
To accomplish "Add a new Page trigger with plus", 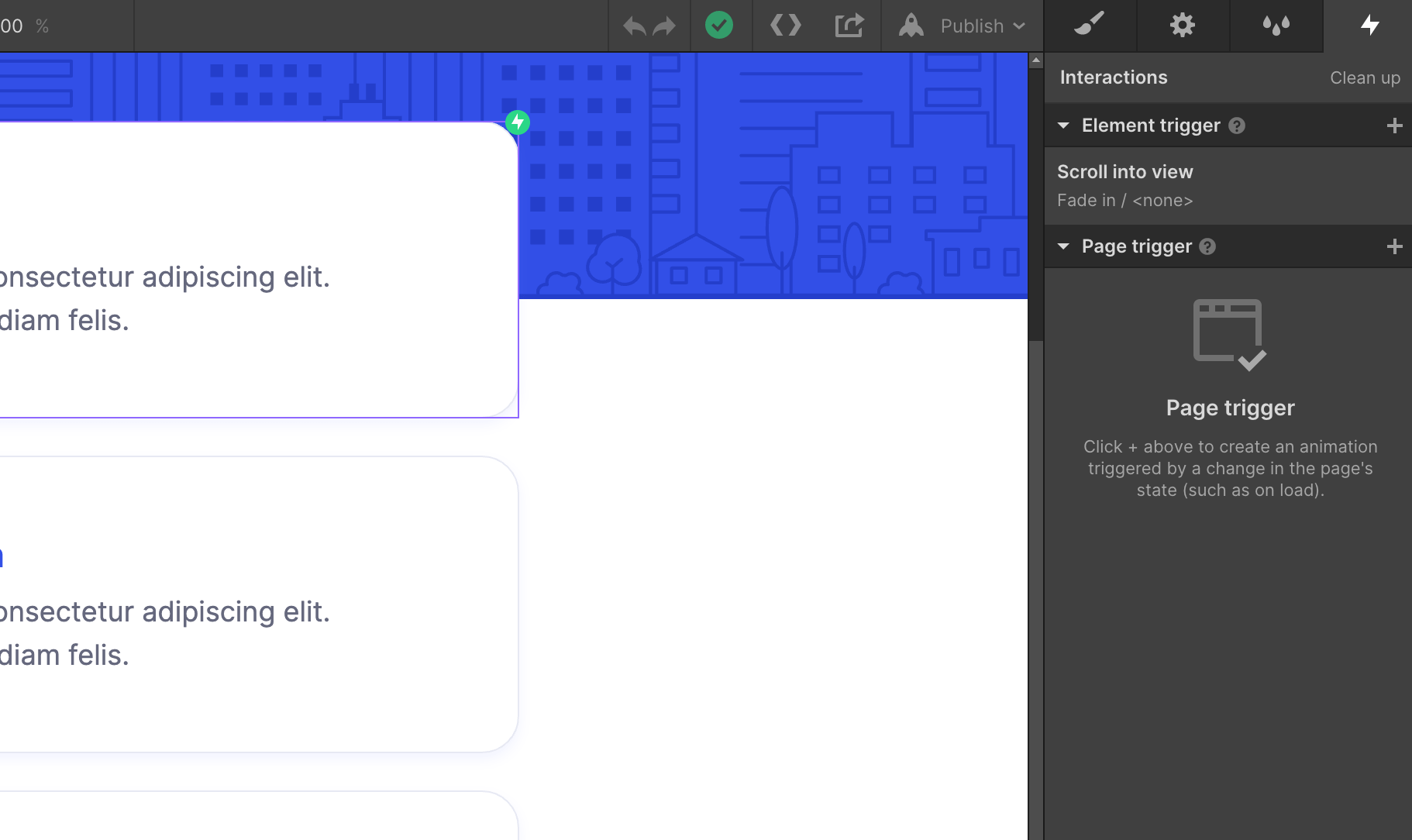I will click(x=1396, y=246).
